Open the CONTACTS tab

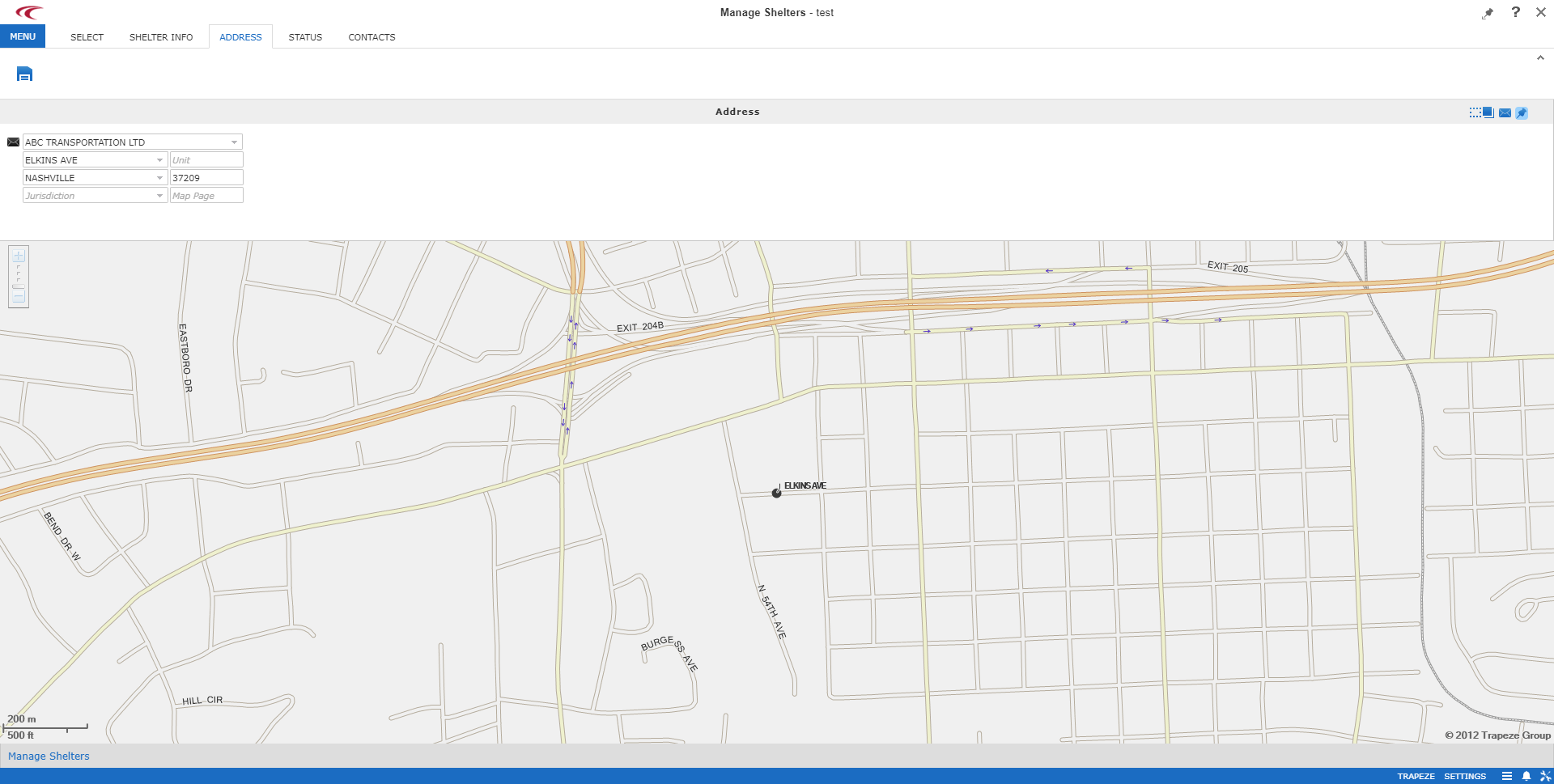coord(372,36)
